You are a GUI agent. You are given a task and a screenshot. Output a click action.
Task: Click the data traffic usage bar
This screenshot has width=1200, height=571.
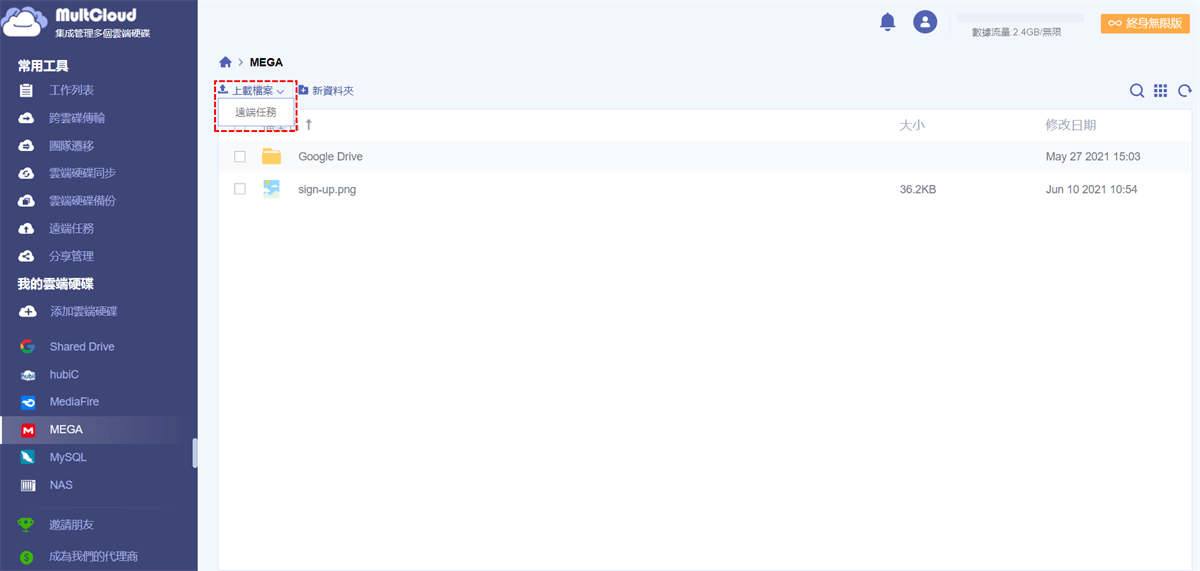(1021, 18)
